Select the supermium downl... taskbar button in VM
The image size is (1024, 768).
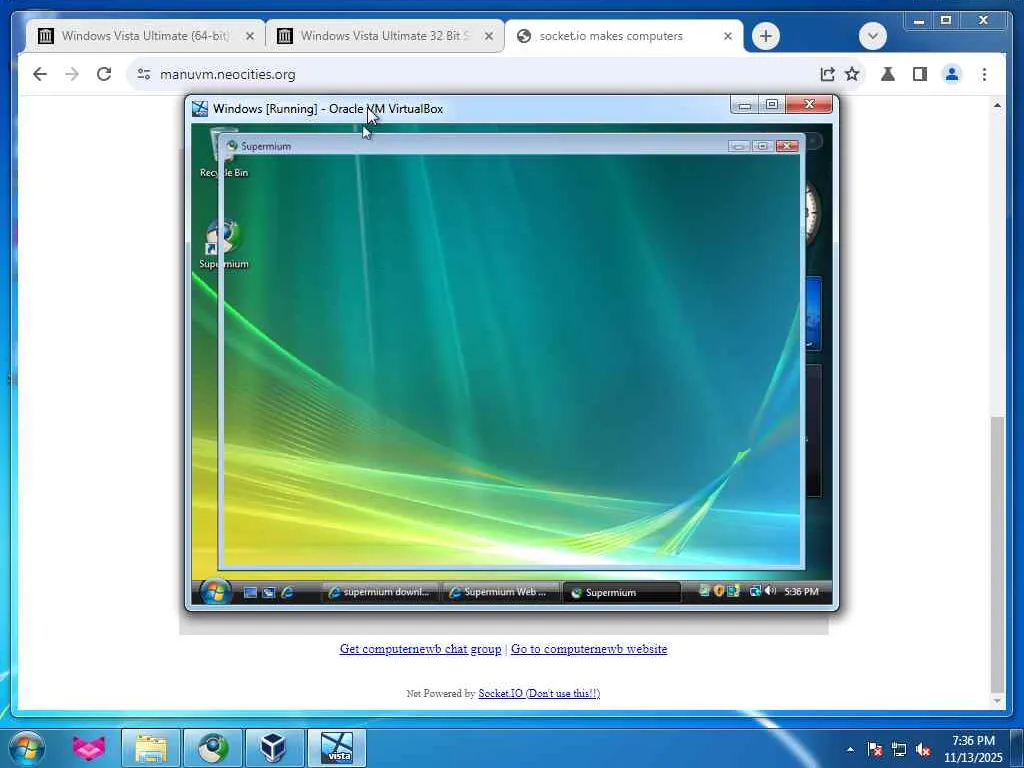[x=379, y=592]
